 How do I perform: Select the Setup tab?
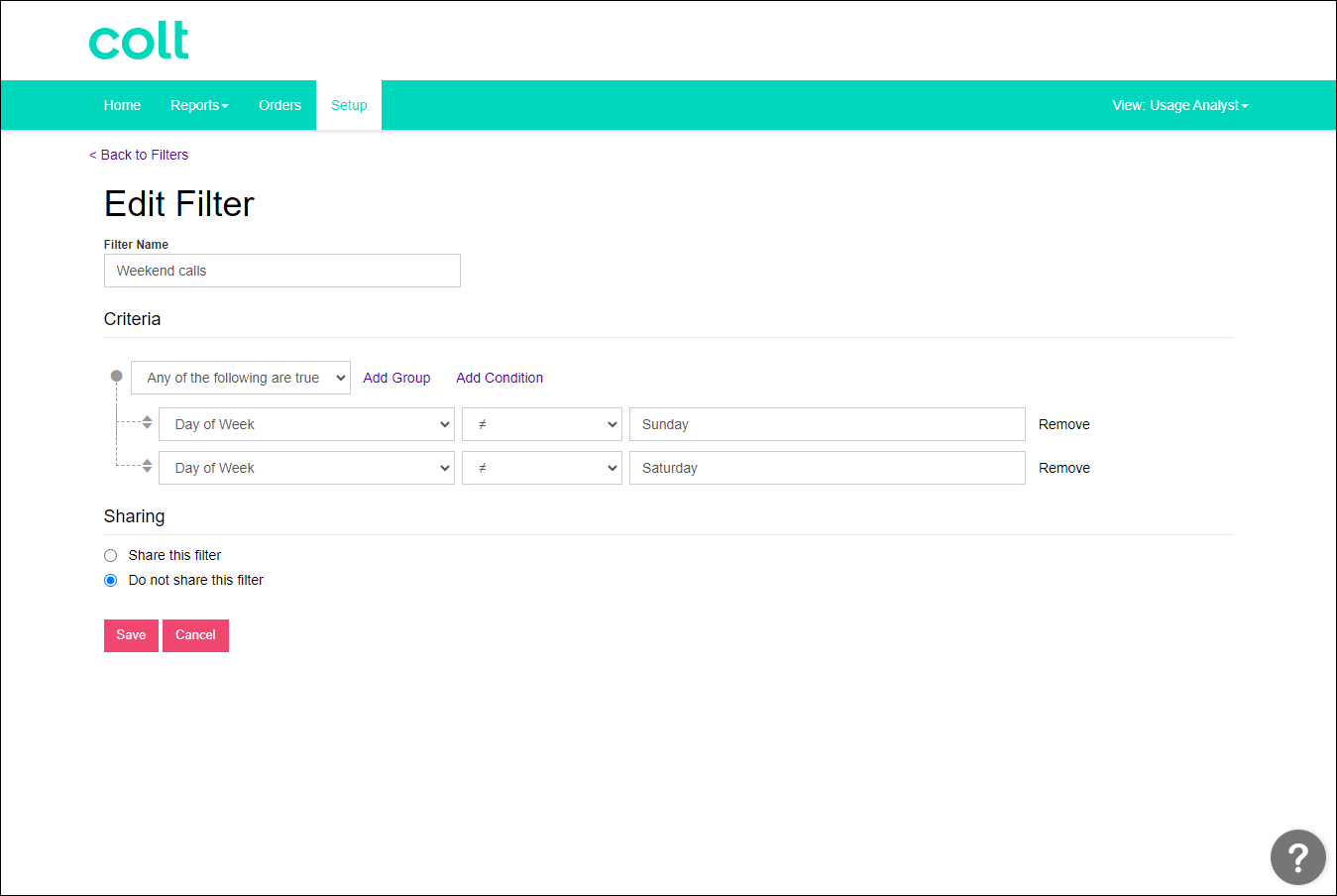(349, 105)
